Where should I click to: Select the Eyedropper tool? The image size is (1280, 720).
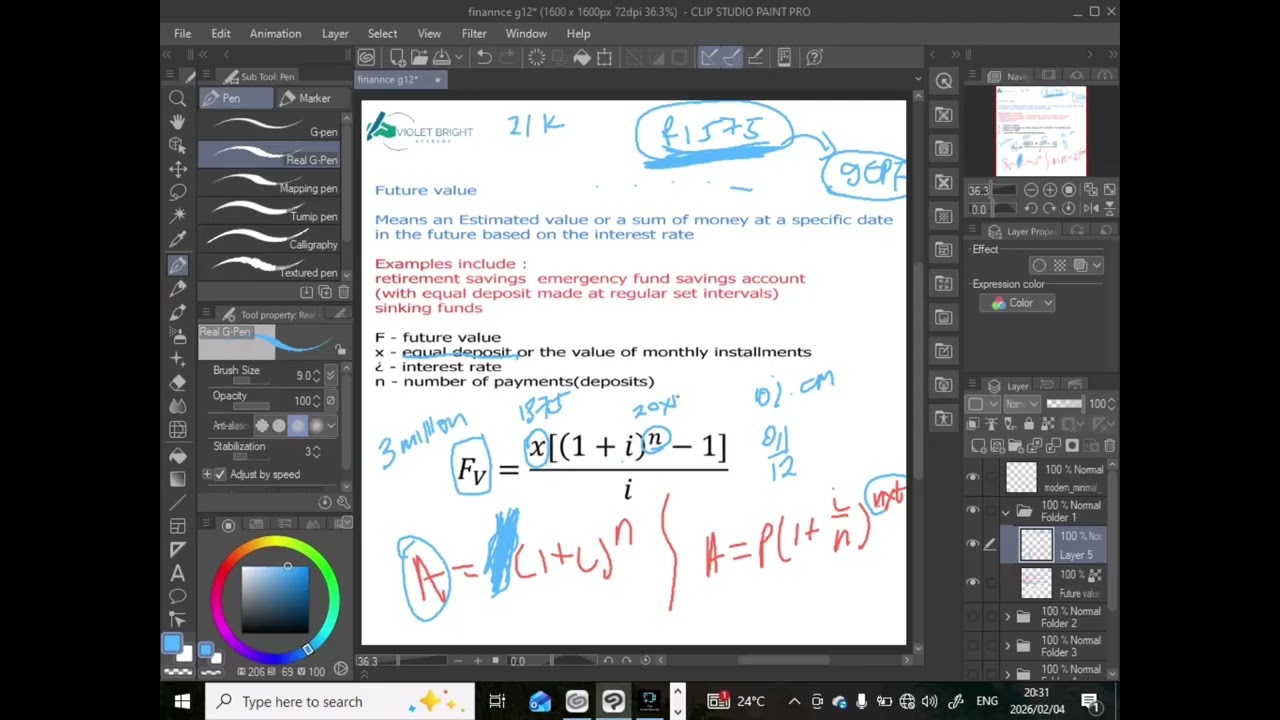pos(178,239)
